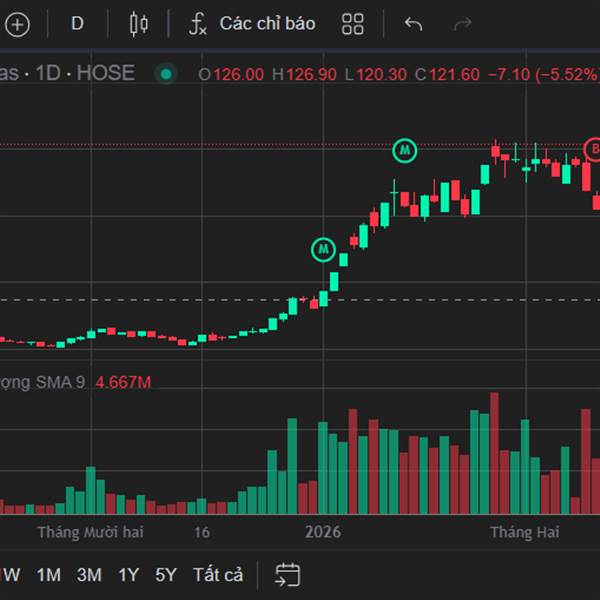The height and width of the screenshot is (600, 600).
Task: Click the 2026 date axis label
Action: (323, 532)
